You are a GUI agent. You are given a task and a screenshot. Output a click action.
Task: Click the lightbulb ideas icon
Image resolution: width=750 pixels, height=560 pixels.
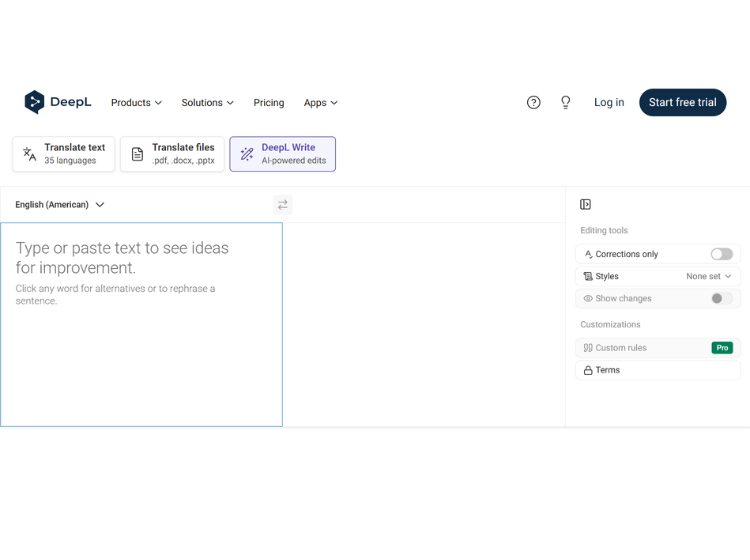565,102
